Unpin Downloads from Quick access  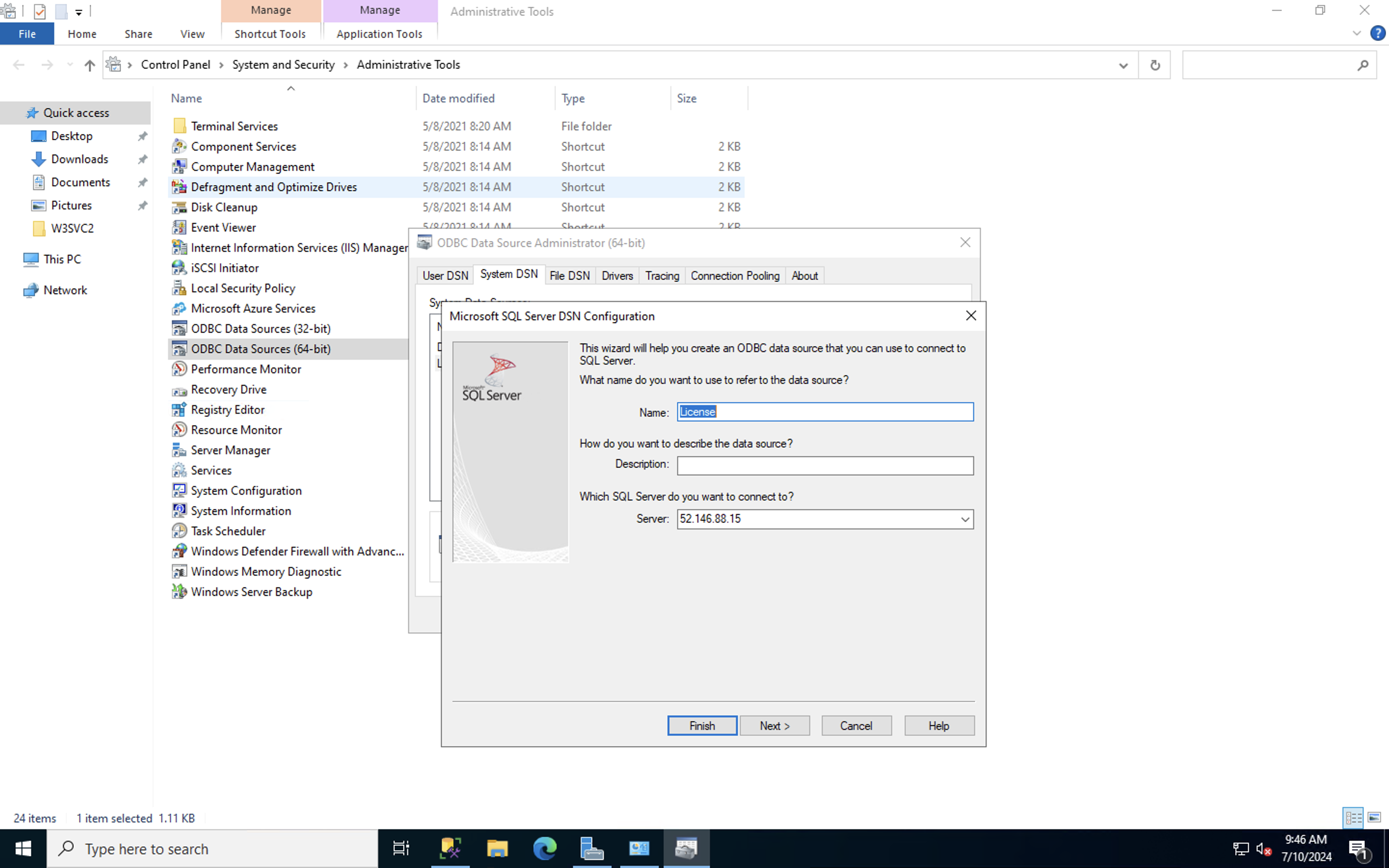point(142,159)
